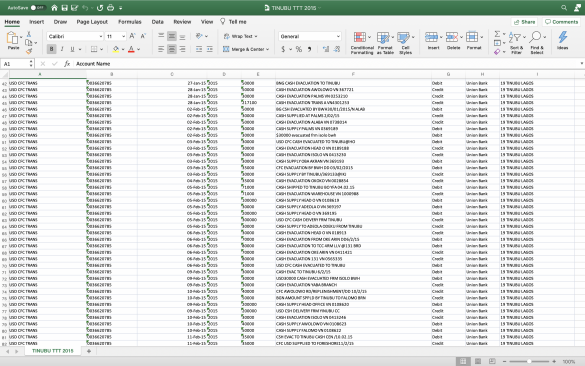This screenshot has width=585, height=366.
Task: Click the zoom slider in status bar
Action: coord(529,361)
